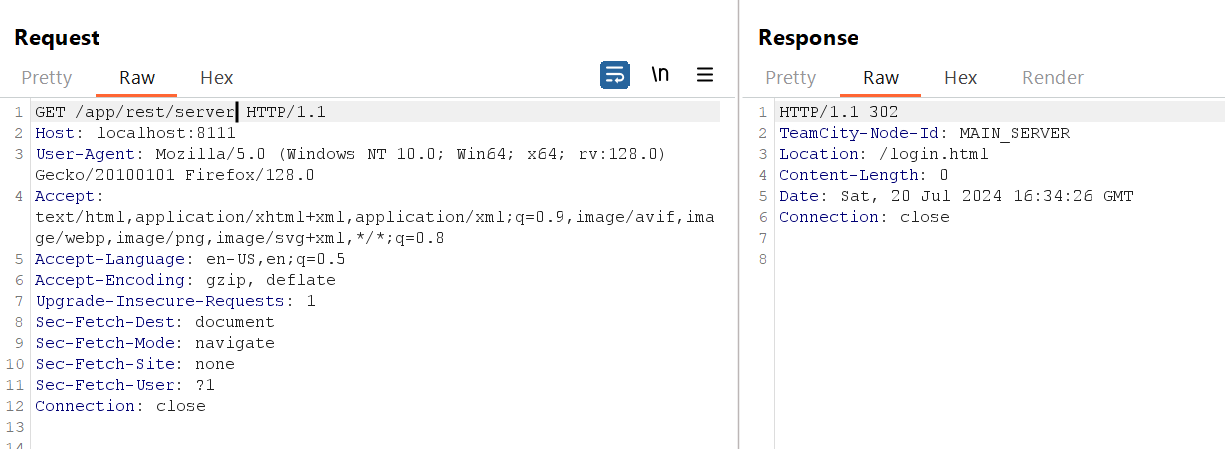1225x449 pixels.
Task: Open the Request hamburger options menu
Action: pyautogui.click(x=705, y=75)
